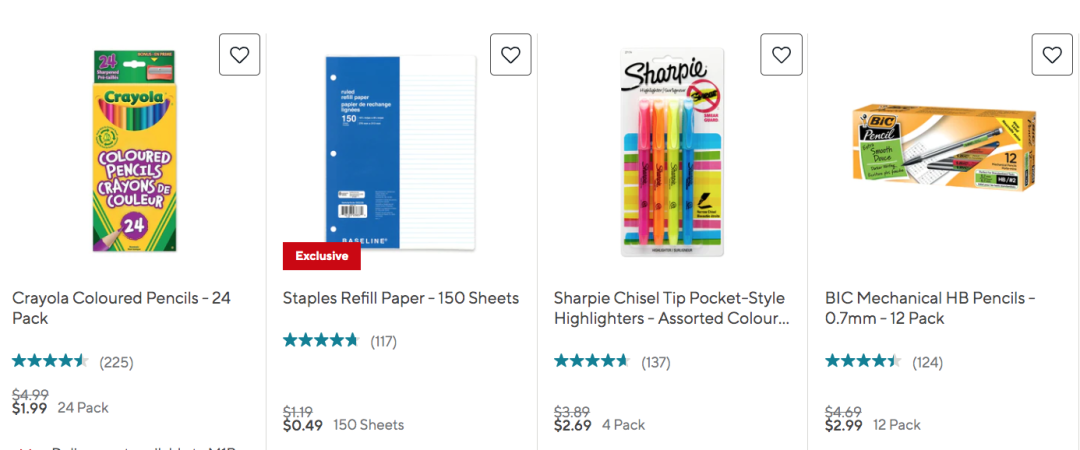This screenshot has width=1080, height=450.
Task: Click heart icon for Sharpie Highlighters
Action: pos(781,54)
